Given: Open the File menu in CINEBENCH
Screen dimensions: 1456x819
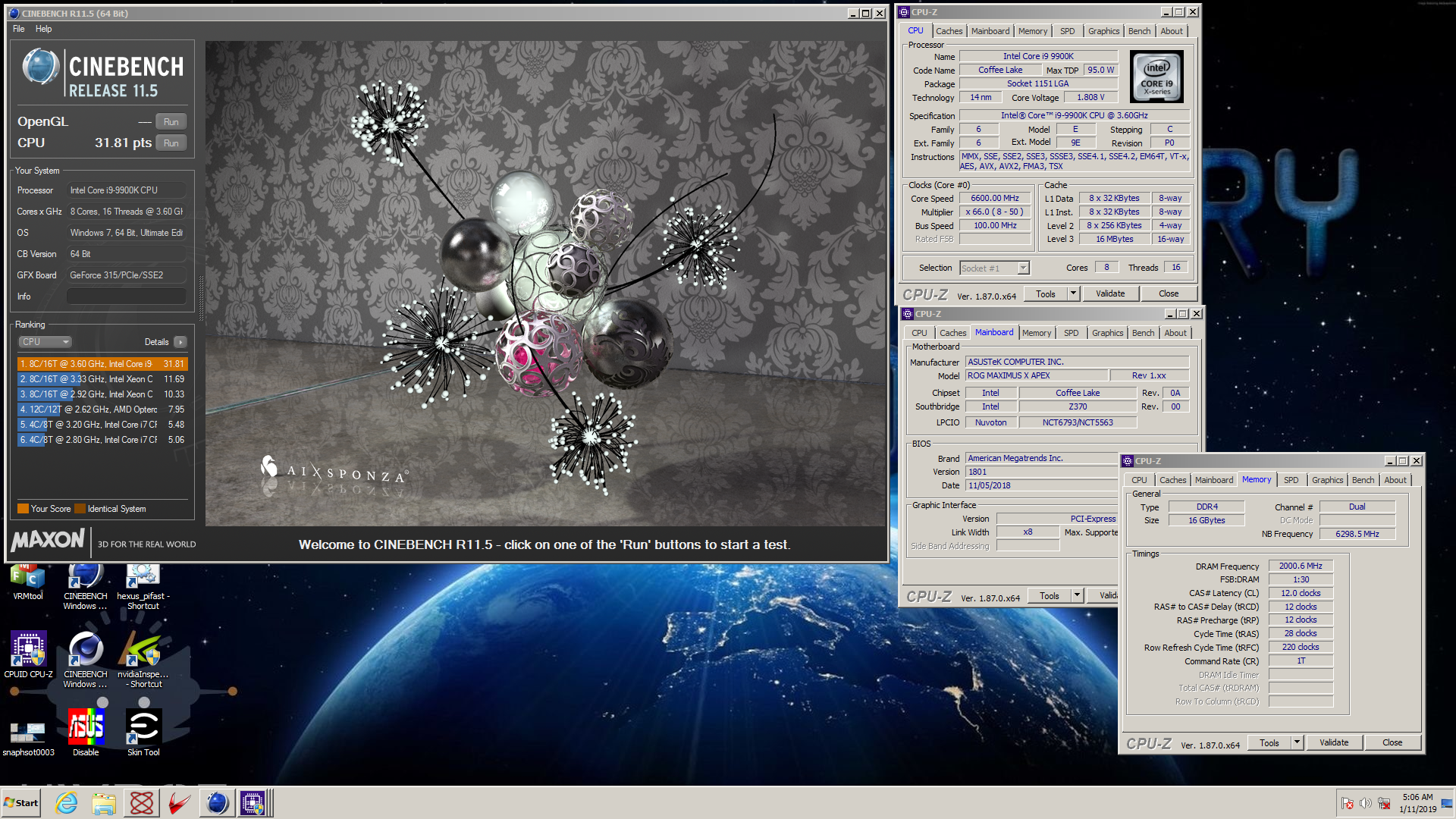Looking at the screenshot, I should coord(19,29).
